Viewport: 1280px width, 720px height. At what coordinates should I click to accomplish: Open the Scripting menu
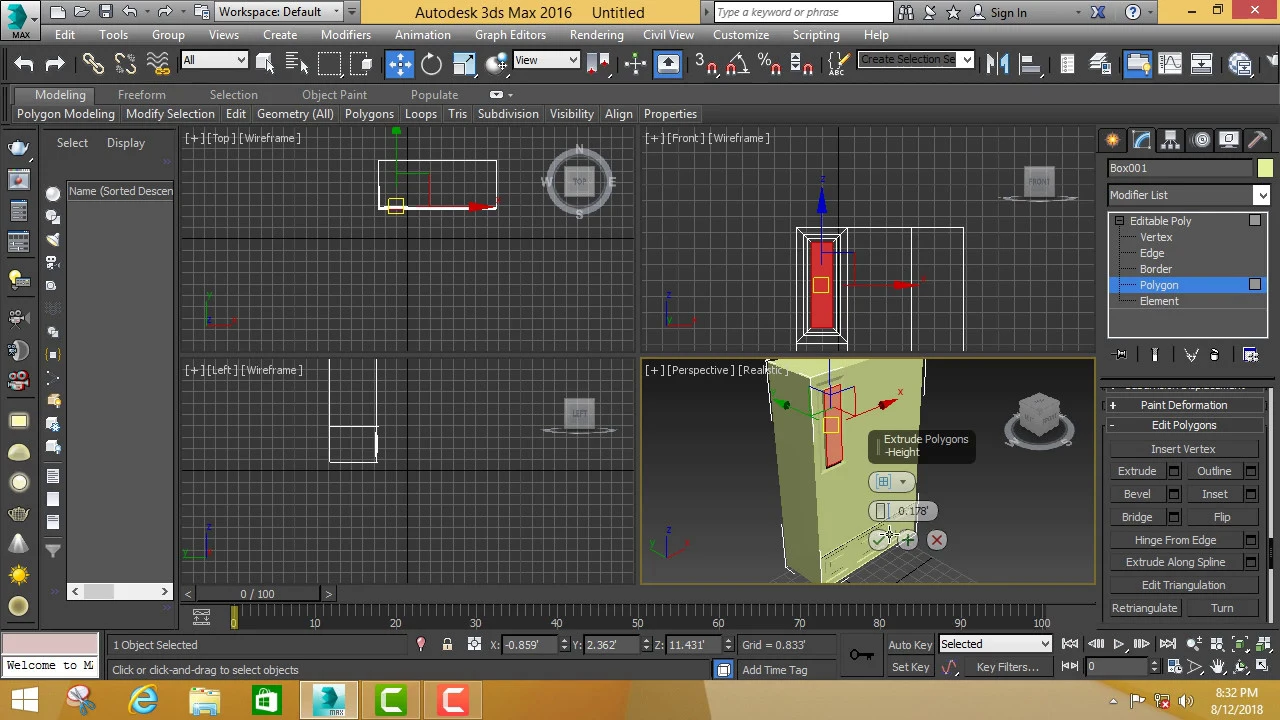point(816,35)
